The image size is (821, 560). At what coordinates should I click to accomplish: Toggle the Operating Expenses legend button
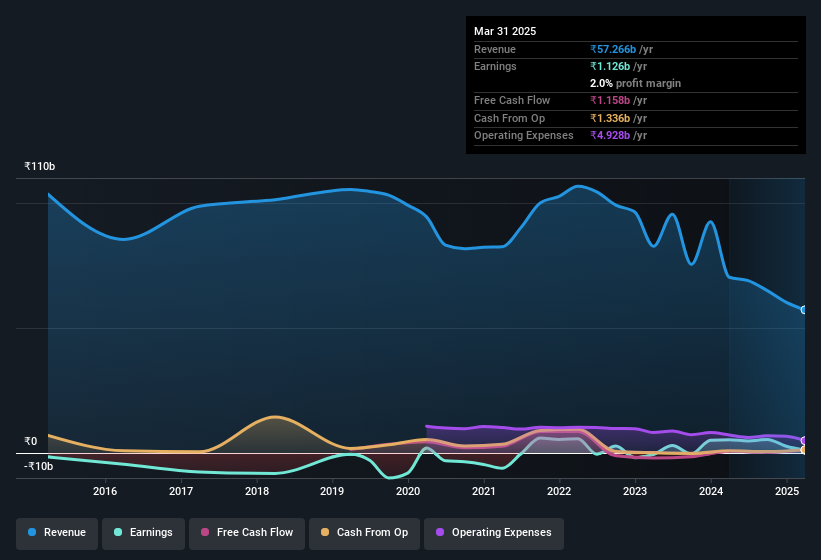tap(494, 533)
